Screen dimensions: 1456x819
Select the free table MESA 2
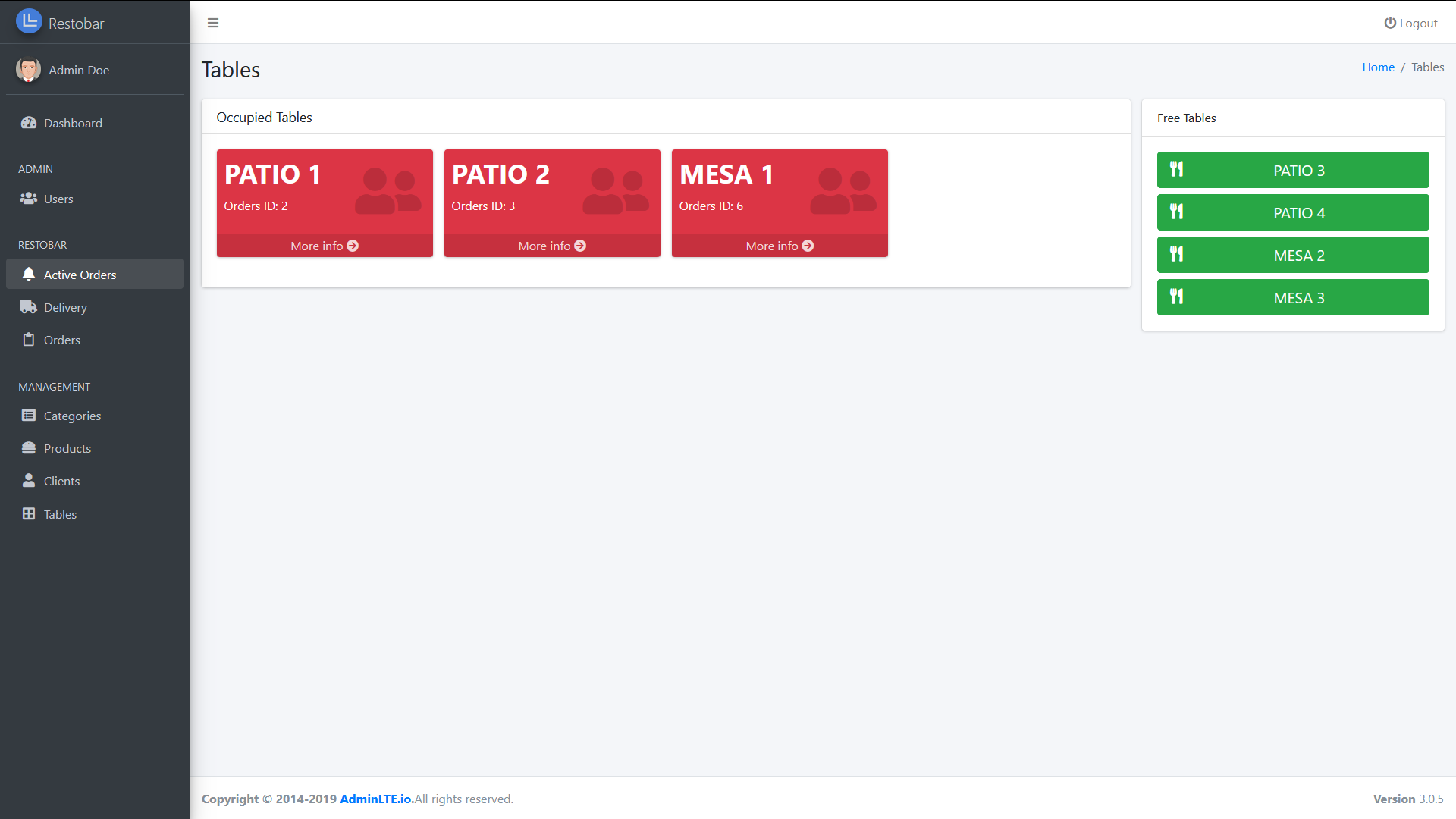(1293, 256)
